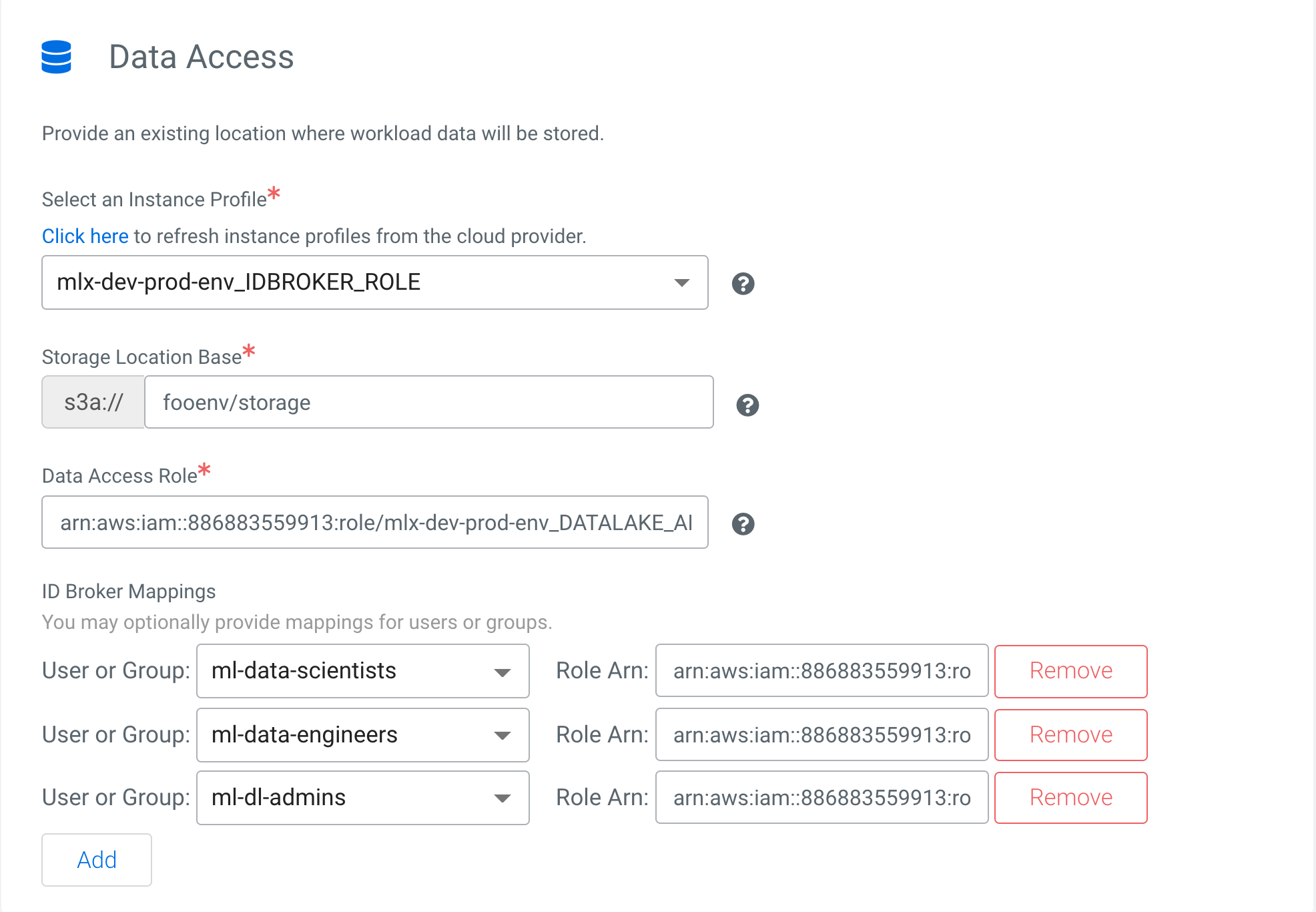Remove the ml-data-engineers mapping

pos(1070,735)
